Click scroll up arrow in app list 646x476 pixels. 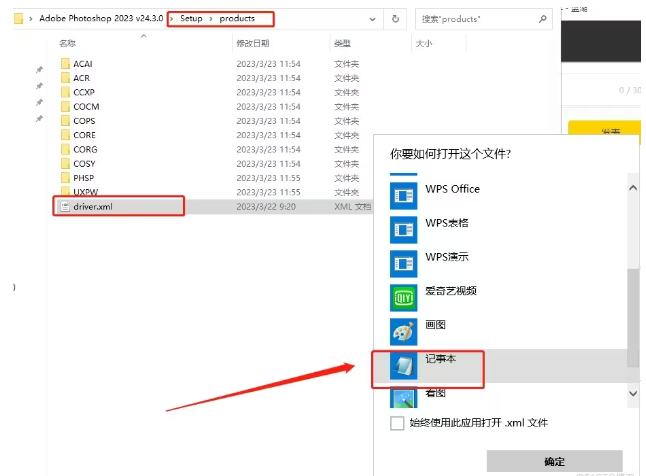click(633, 188)
